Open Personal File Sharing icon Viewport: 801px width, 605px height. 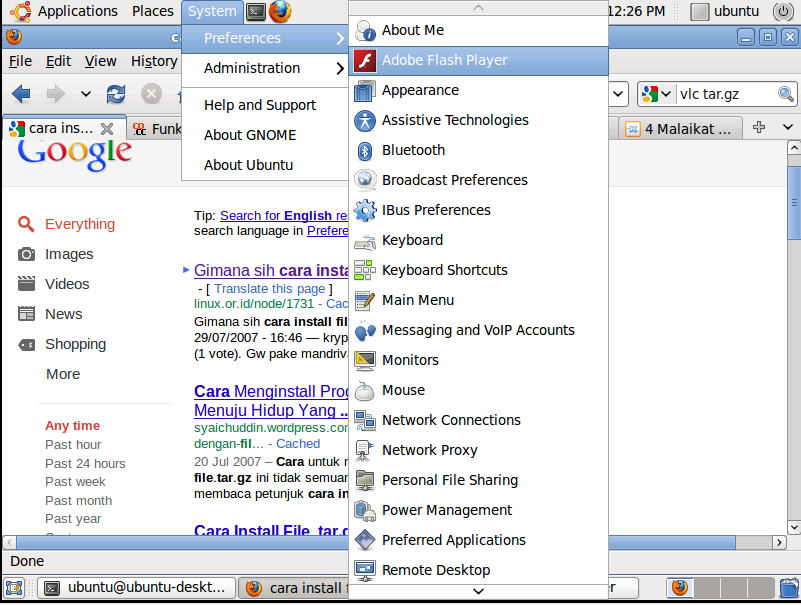point(365,481)
